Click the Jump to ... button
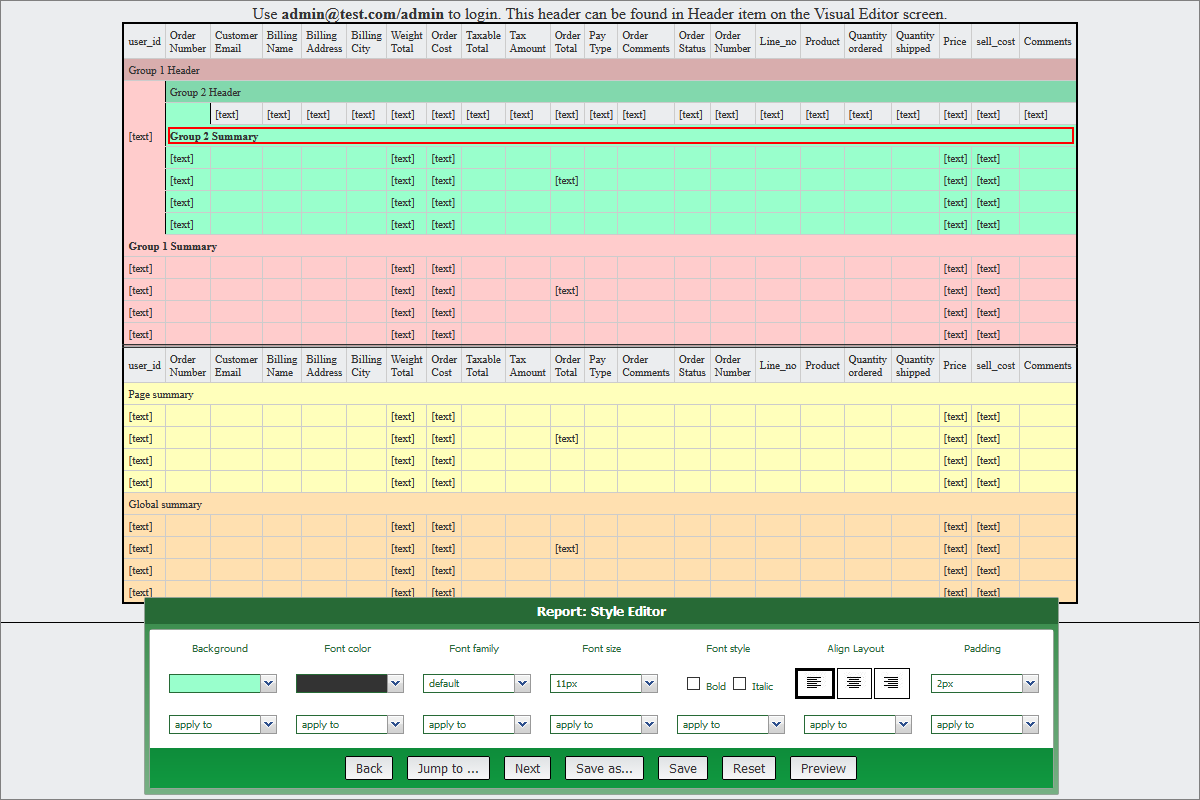This screenshot has height=800, width=1200. click(x=448, y=768)
